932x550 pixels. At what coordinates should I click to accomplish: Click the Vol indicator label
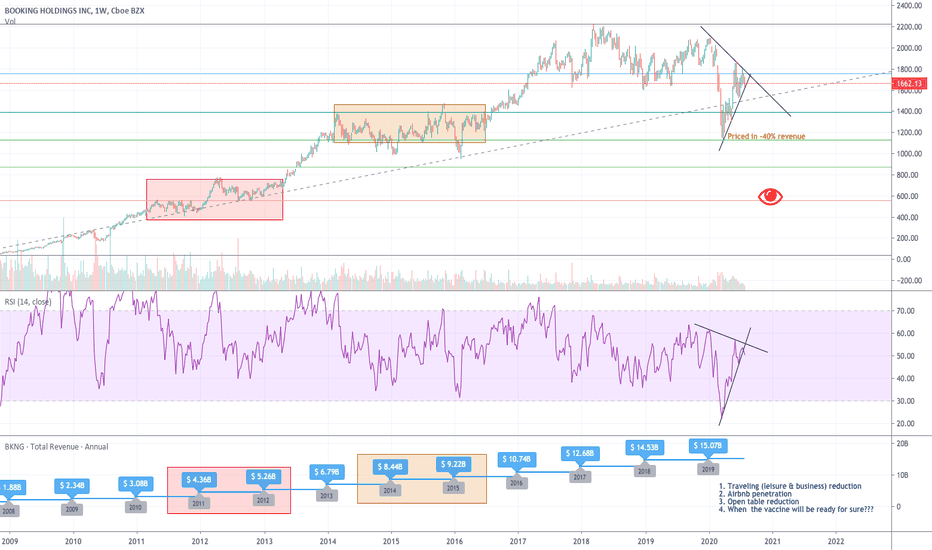click(x=10, y=21)
